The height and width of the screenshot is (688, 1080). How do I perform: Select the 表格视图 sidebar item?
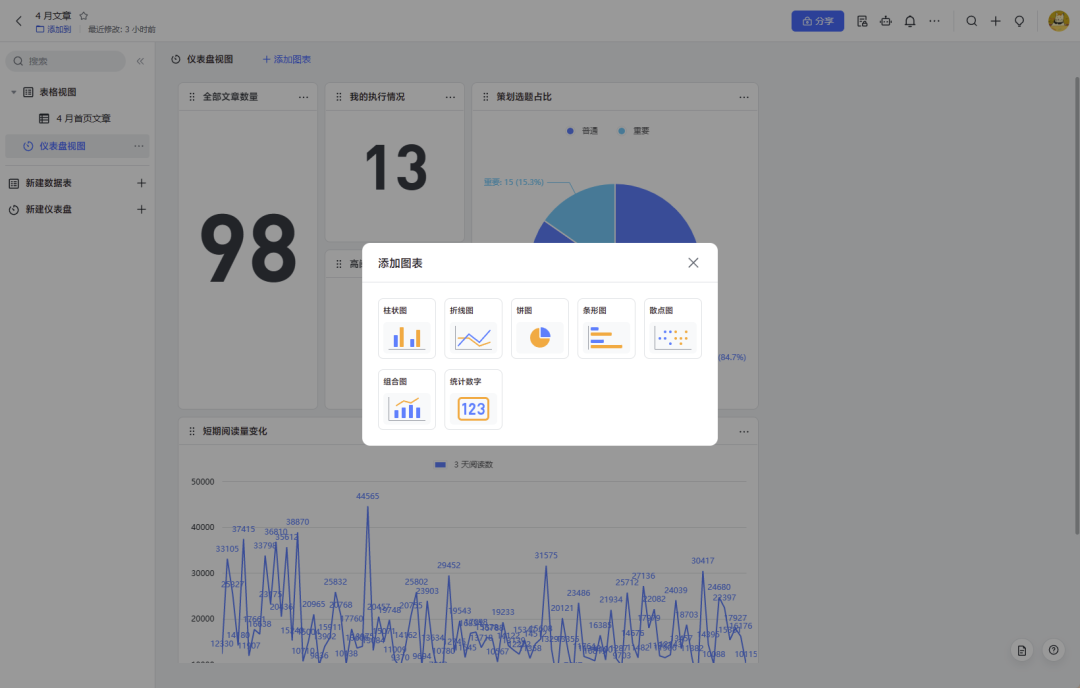(x=58, y=92)
